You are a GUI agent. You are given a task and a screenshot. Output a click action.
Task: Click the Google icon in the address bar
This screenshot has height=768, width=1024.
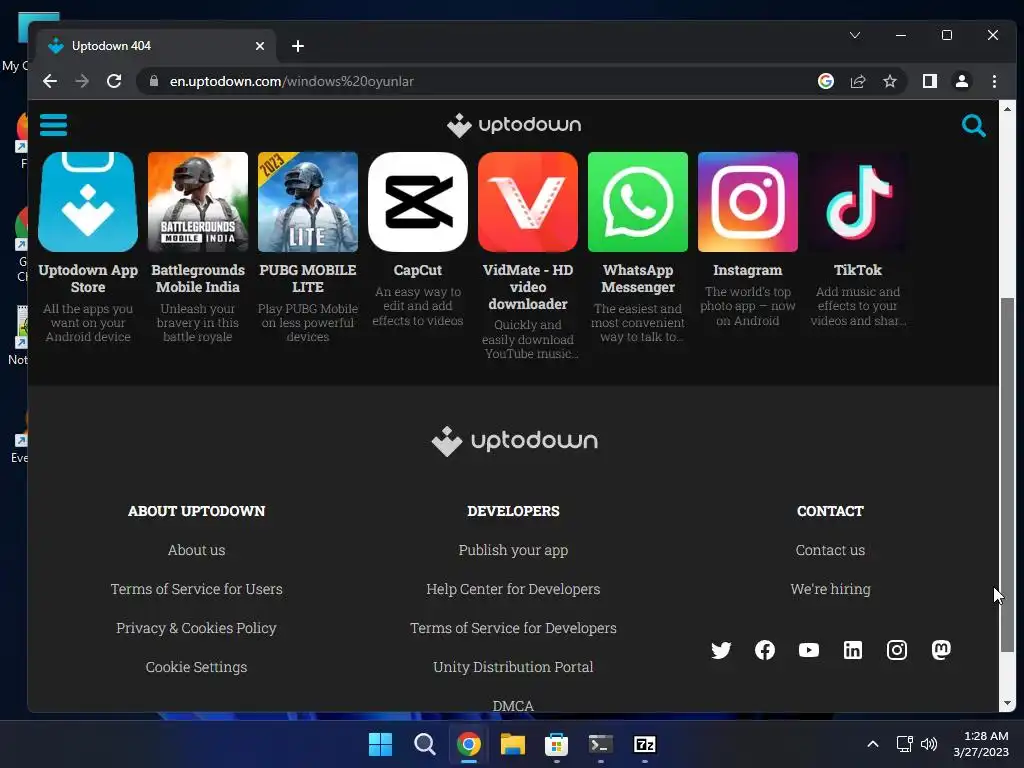[x=825, y=81]
